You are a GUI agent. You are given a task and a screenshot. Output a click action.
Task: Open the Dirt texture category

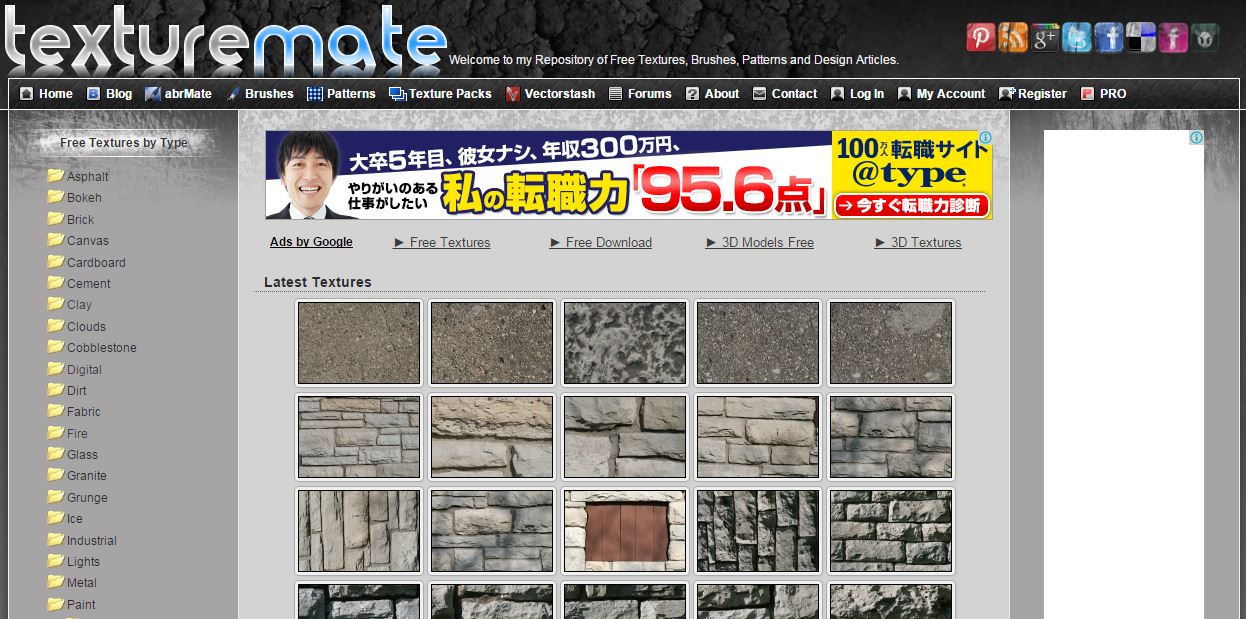coord(77,390)
